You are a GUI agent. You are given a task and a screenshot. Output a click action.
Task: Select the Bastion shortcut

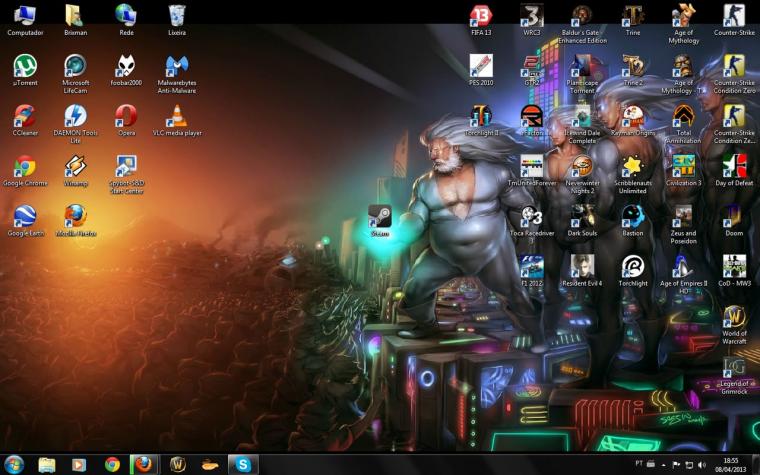tap(633, 221)
